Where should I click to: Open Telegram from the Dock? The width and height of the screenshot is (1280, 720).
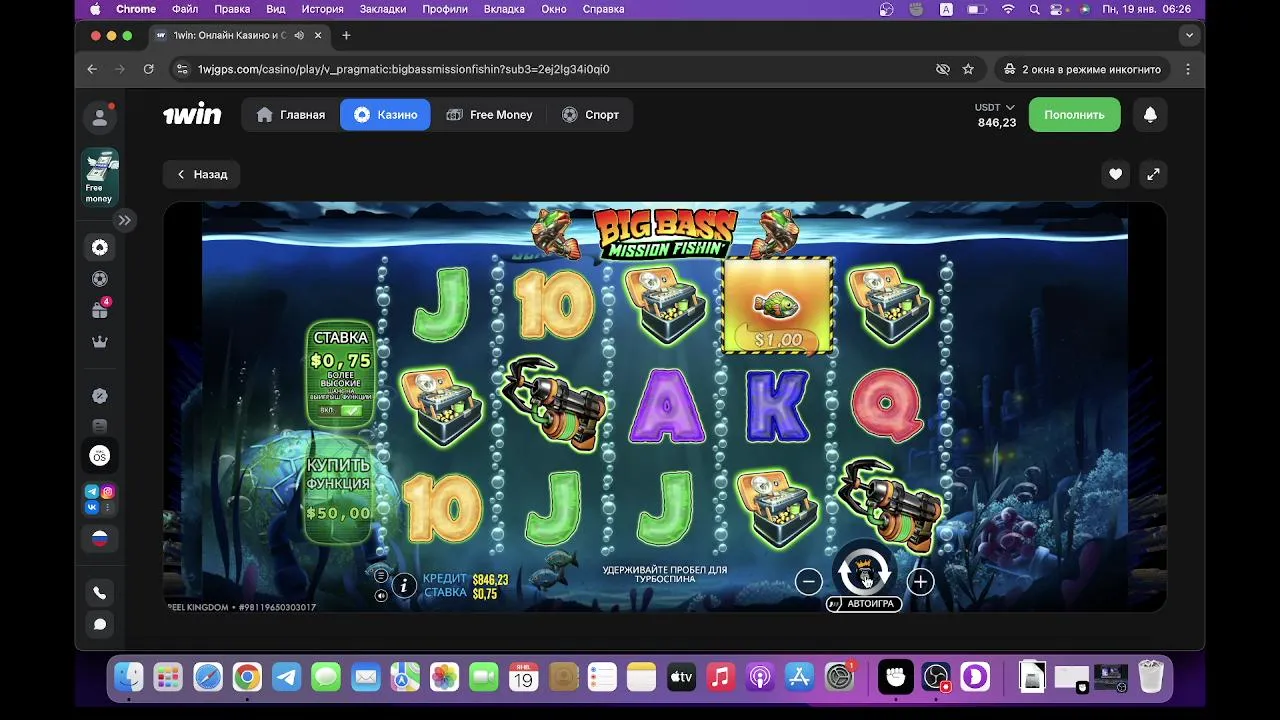click(287, 677)
